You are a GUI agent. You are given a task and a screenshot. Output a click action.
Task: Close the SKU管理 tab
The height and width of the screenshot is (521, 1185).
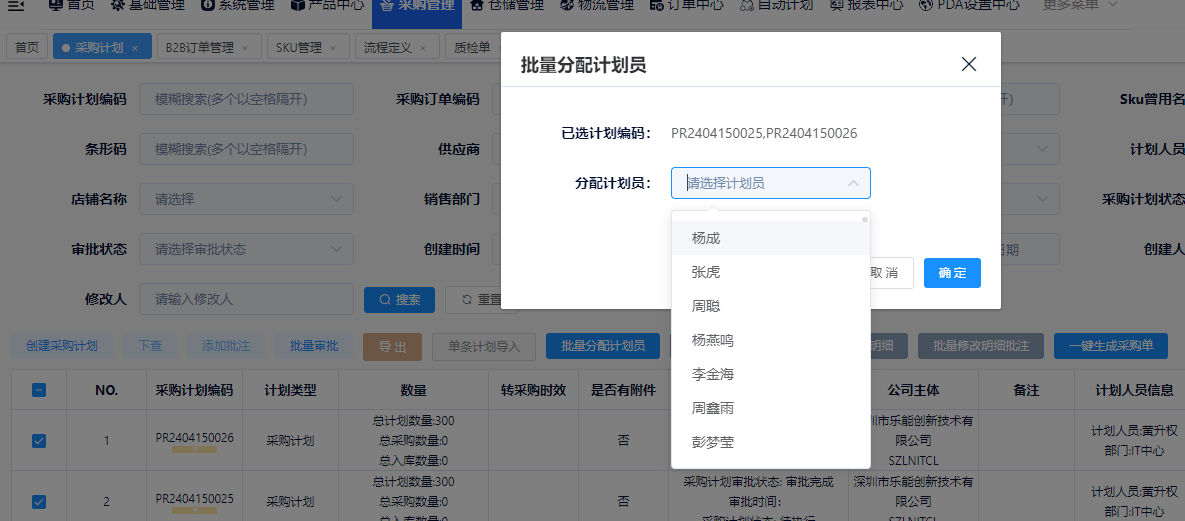tap(333, 48)
